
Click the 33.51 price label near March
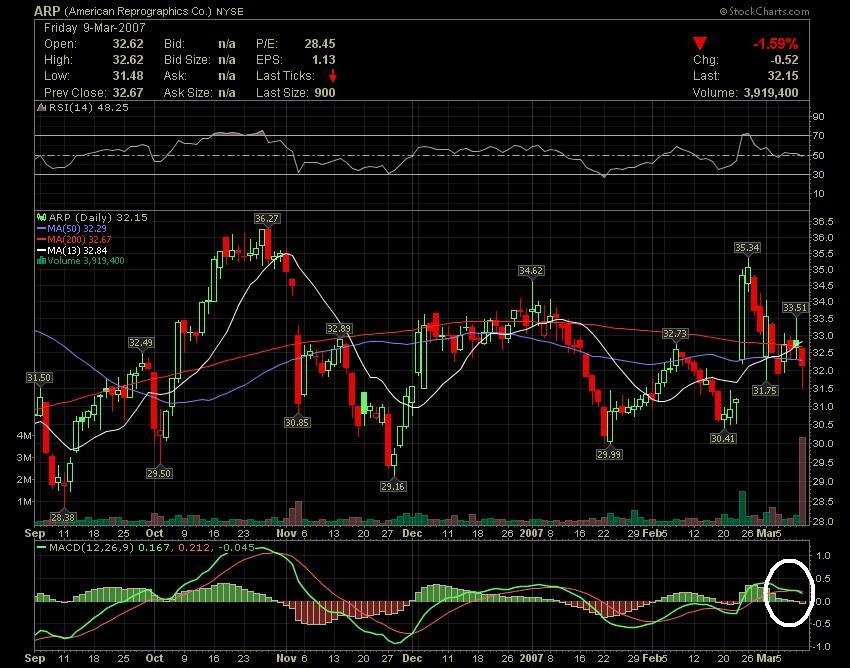(x=795, y=307)
